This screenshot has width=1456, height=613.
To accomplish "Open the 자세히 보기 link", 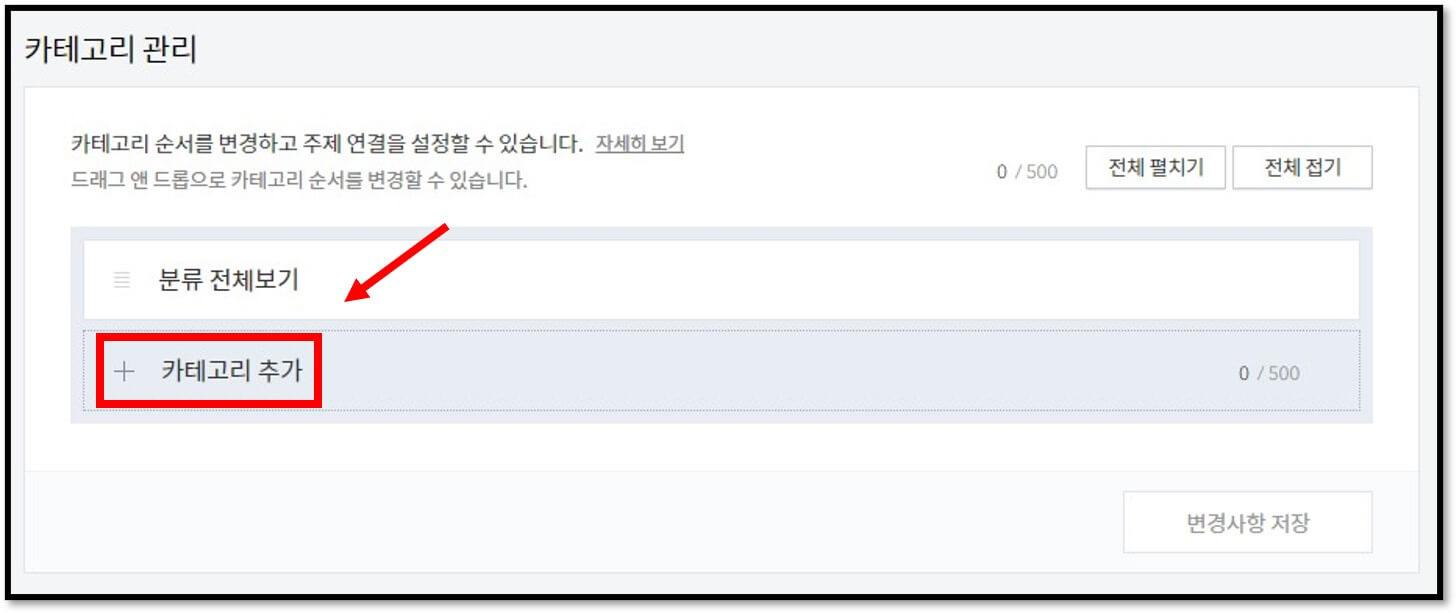I will [x=640, y=143].
